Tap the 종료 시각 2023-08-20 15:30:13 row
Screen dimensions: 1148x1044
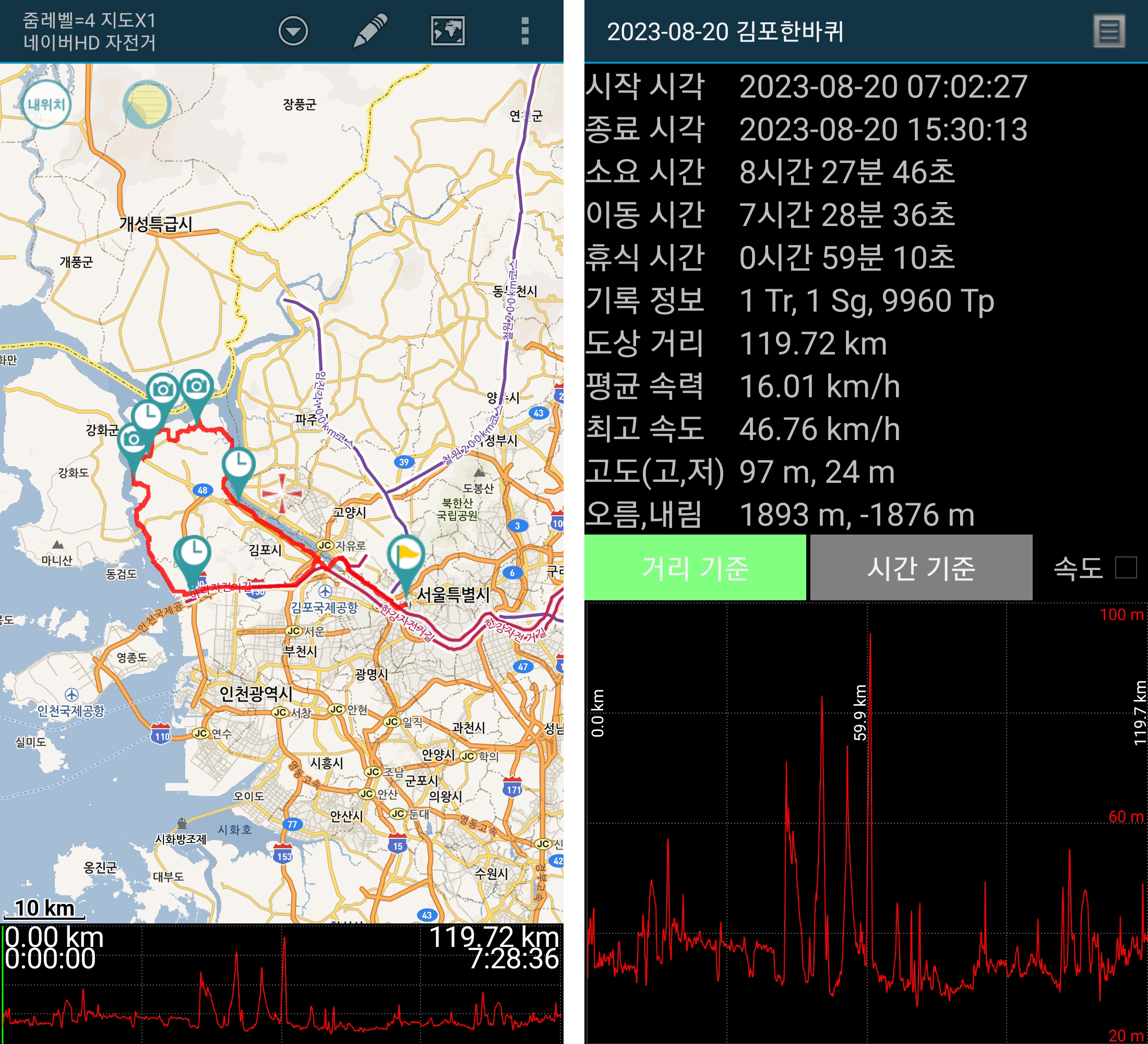point(866,129)
